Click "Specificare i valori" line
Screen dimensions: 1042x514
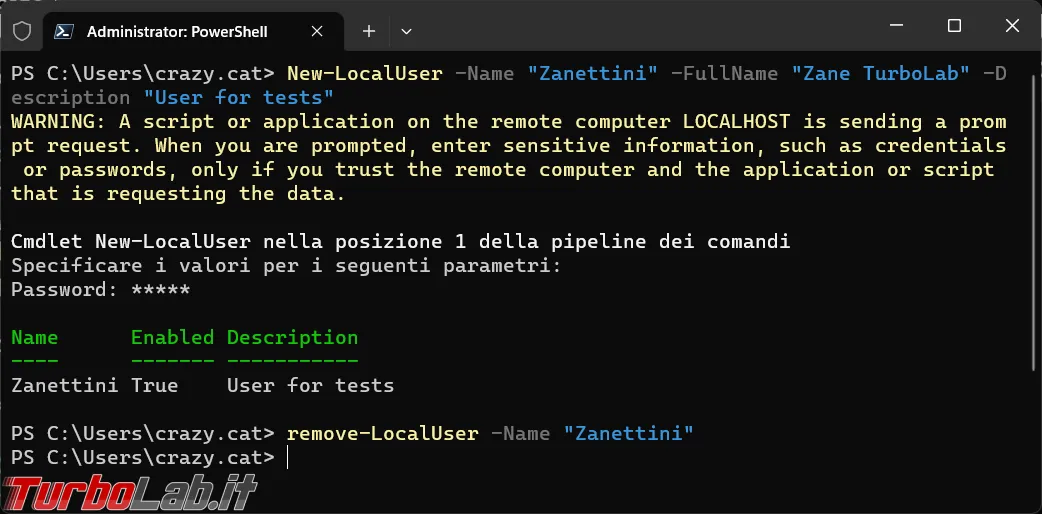[x=286, y=266]
